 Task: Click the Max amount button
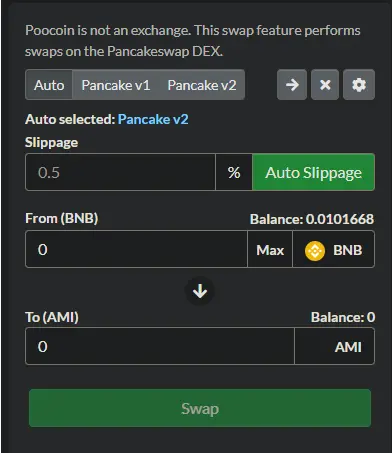270,250
